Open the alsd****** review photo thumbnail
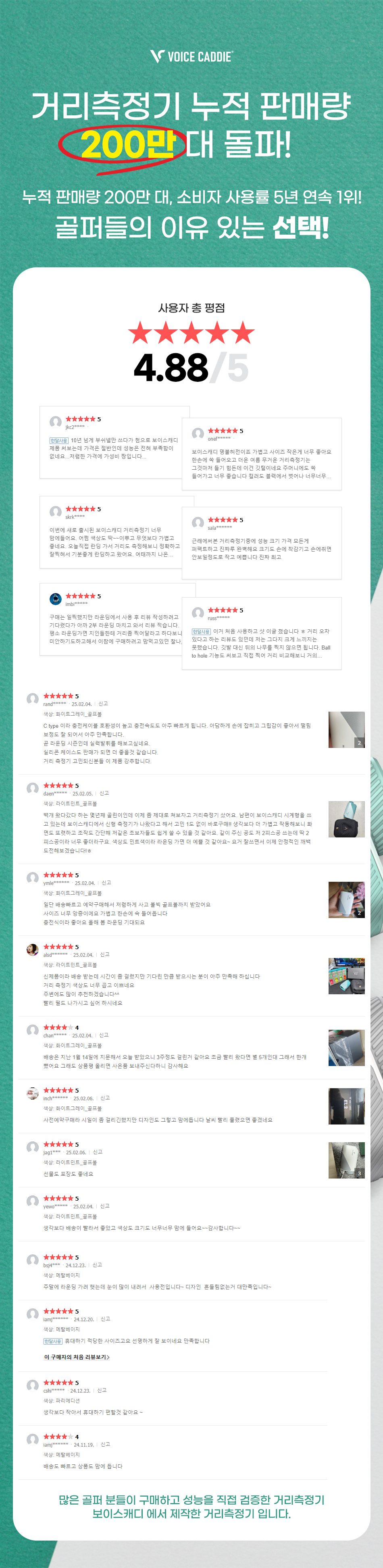Viewport: 383px width, 1568px height. 346,977
